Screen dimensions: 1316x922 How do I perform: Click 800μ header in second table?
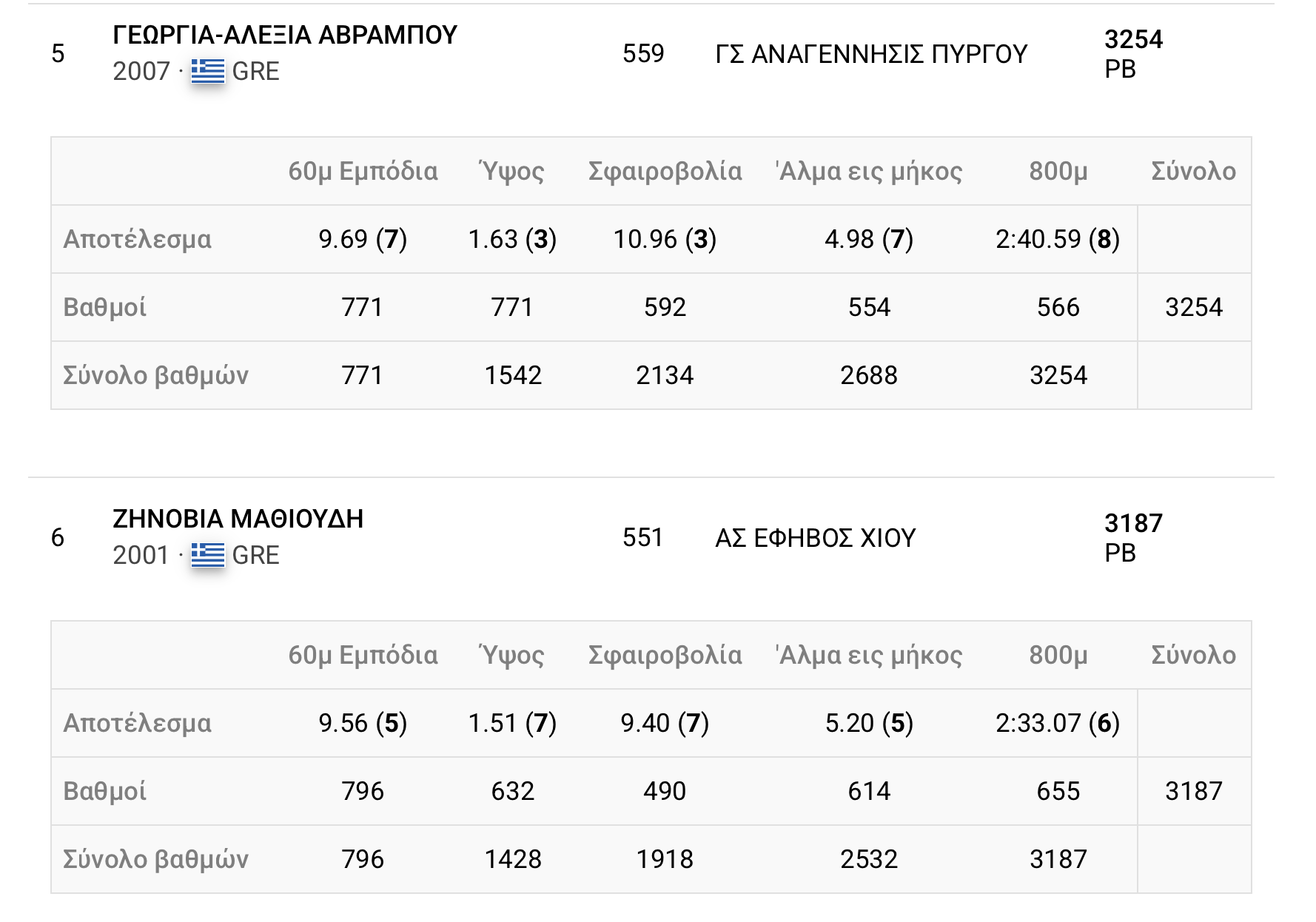click(1058, 655)
